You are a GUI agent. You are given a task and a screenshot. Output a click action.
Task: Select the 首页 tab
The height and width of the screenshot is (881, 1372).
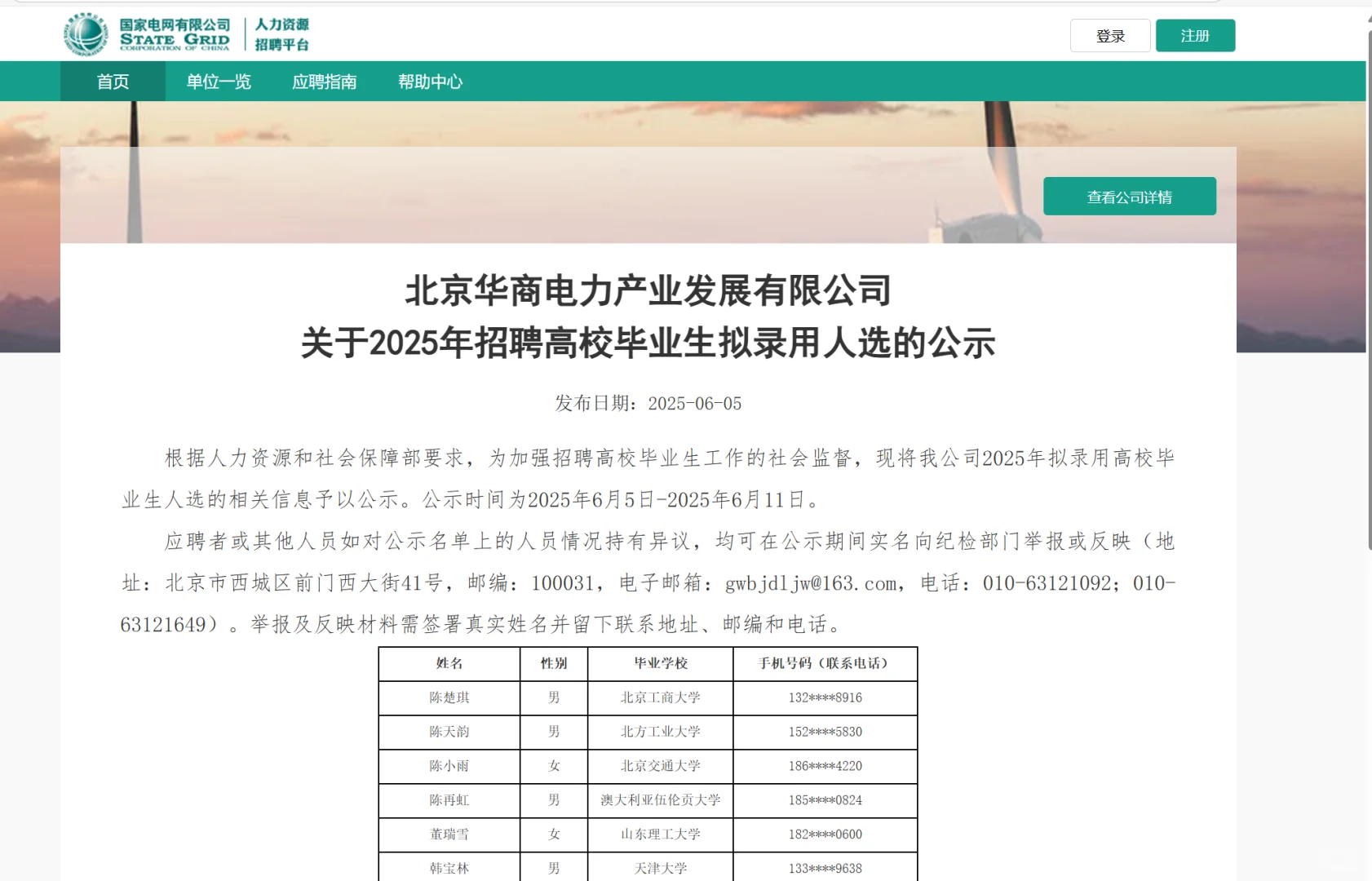[x=112, y=82]
